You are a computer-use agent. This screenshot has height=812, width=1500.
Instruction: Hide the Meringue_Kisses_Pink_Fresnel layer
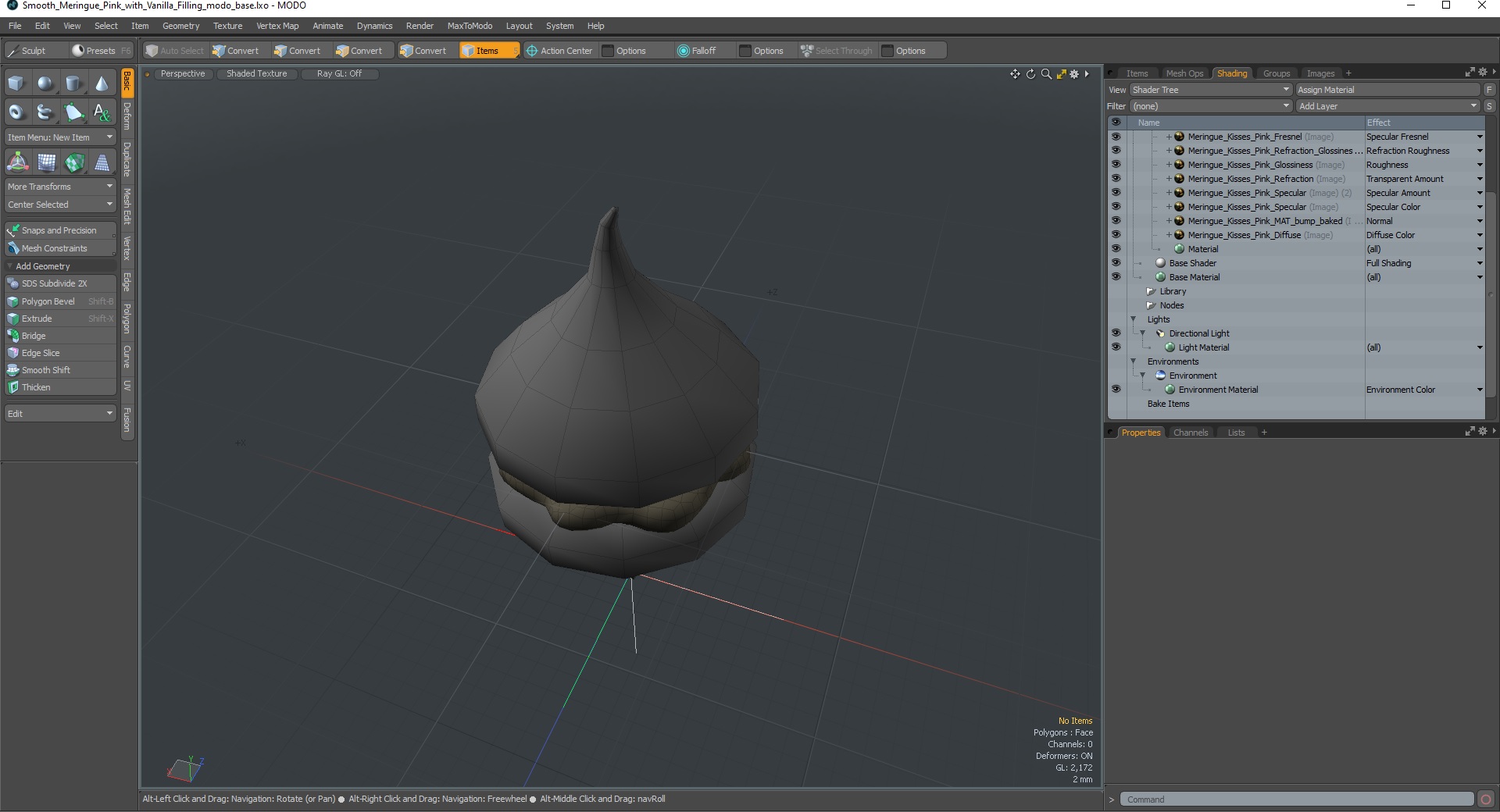tap(1116, 137)
